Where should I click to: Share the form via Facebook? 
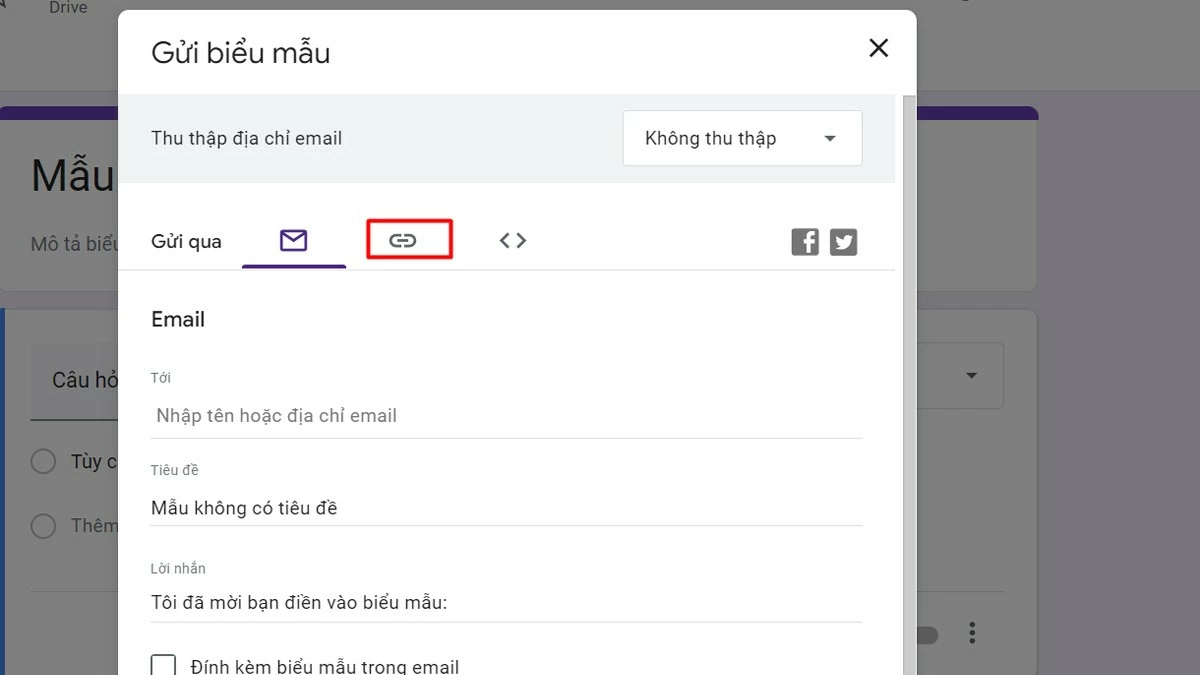pyautogui.click(x=804, y=241)
